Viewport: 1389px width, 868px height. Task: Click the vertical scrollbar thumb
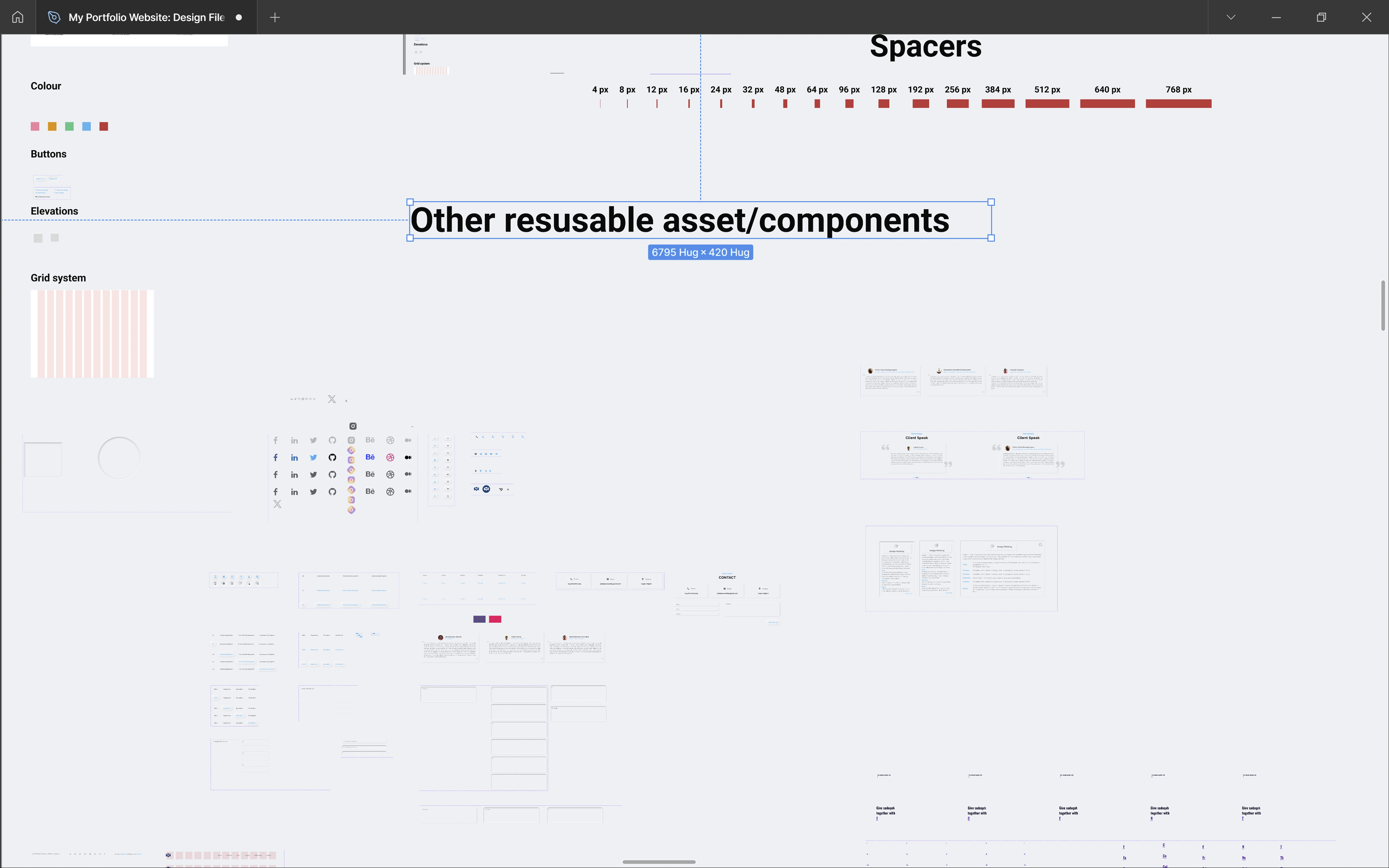(1383, 305)
